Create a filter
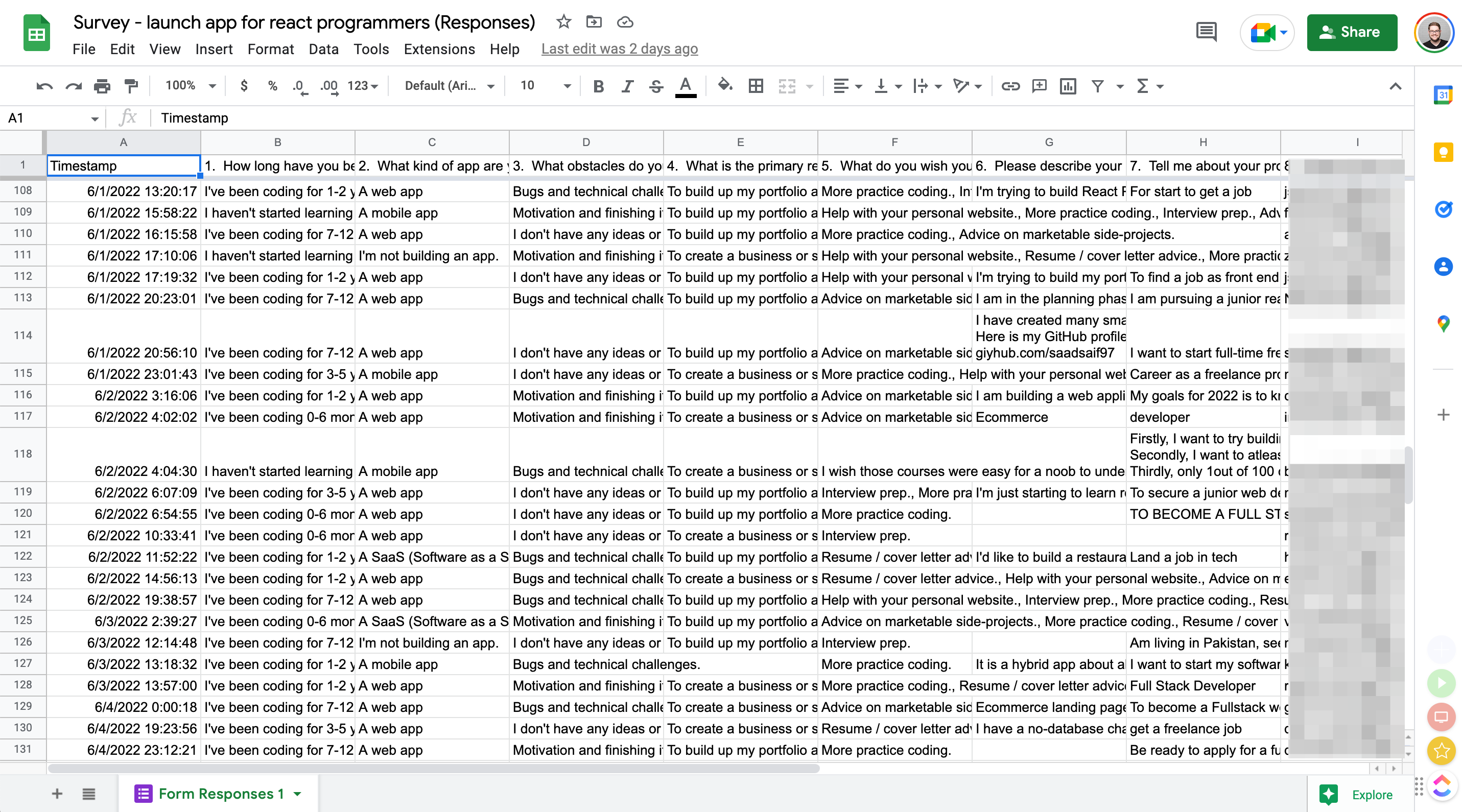 tap(1098, 86)
